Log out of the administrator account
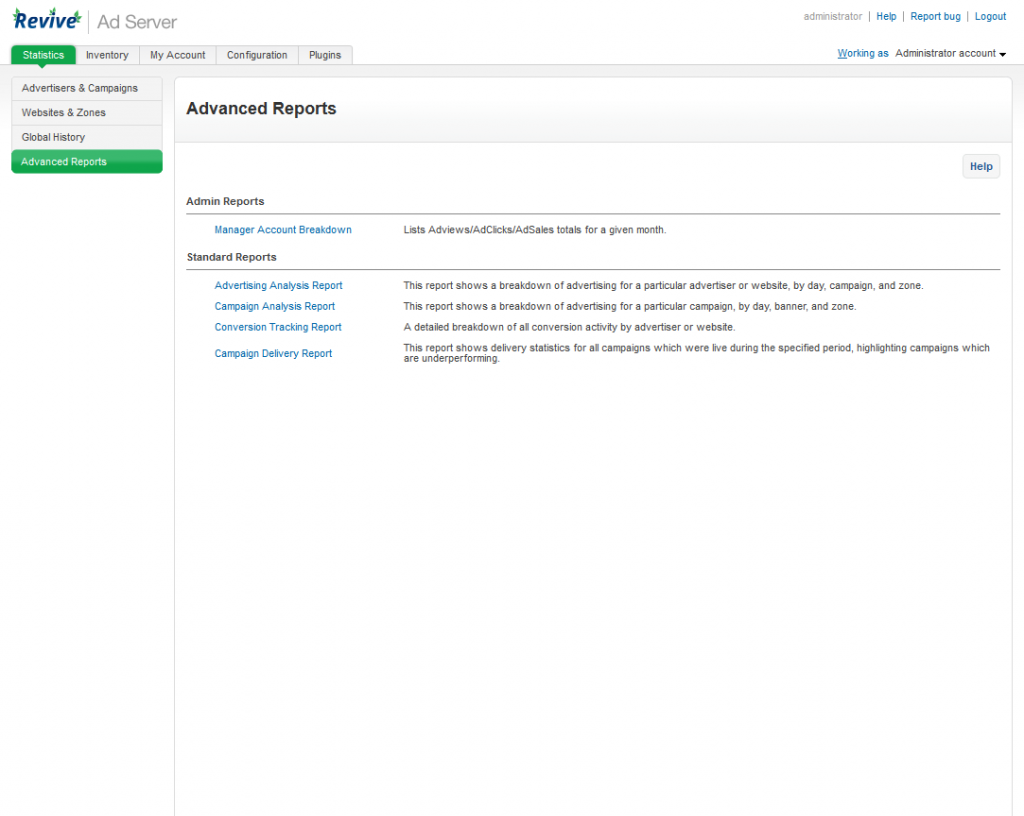This screenshot has height=816, width=1024. 990,16
